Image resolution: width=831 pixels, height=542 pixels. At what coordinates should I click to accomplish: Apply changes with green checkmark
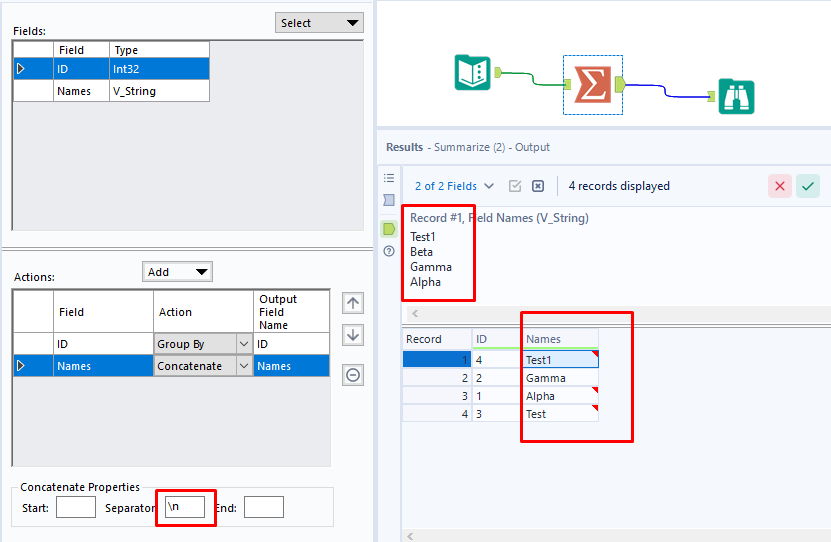tap(808, 186)
